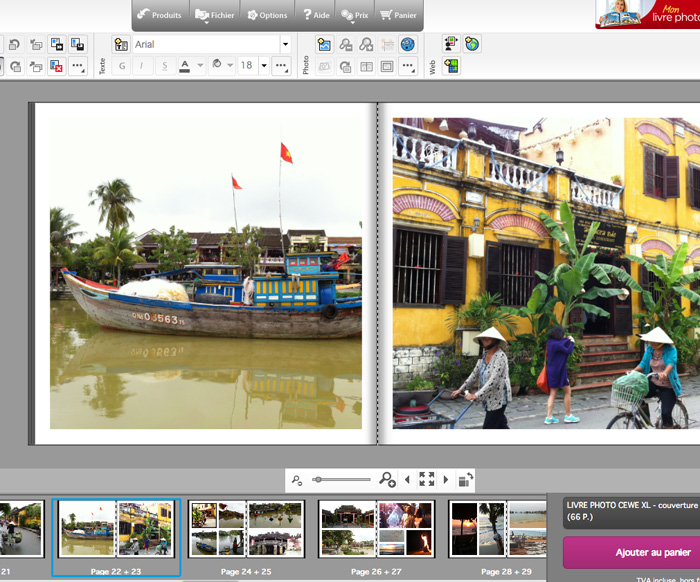Image resolution: width=700 pixels, height=582 pixels.
Task: Expand font size dropdown arrow
Action: click(x=264, y=66)
